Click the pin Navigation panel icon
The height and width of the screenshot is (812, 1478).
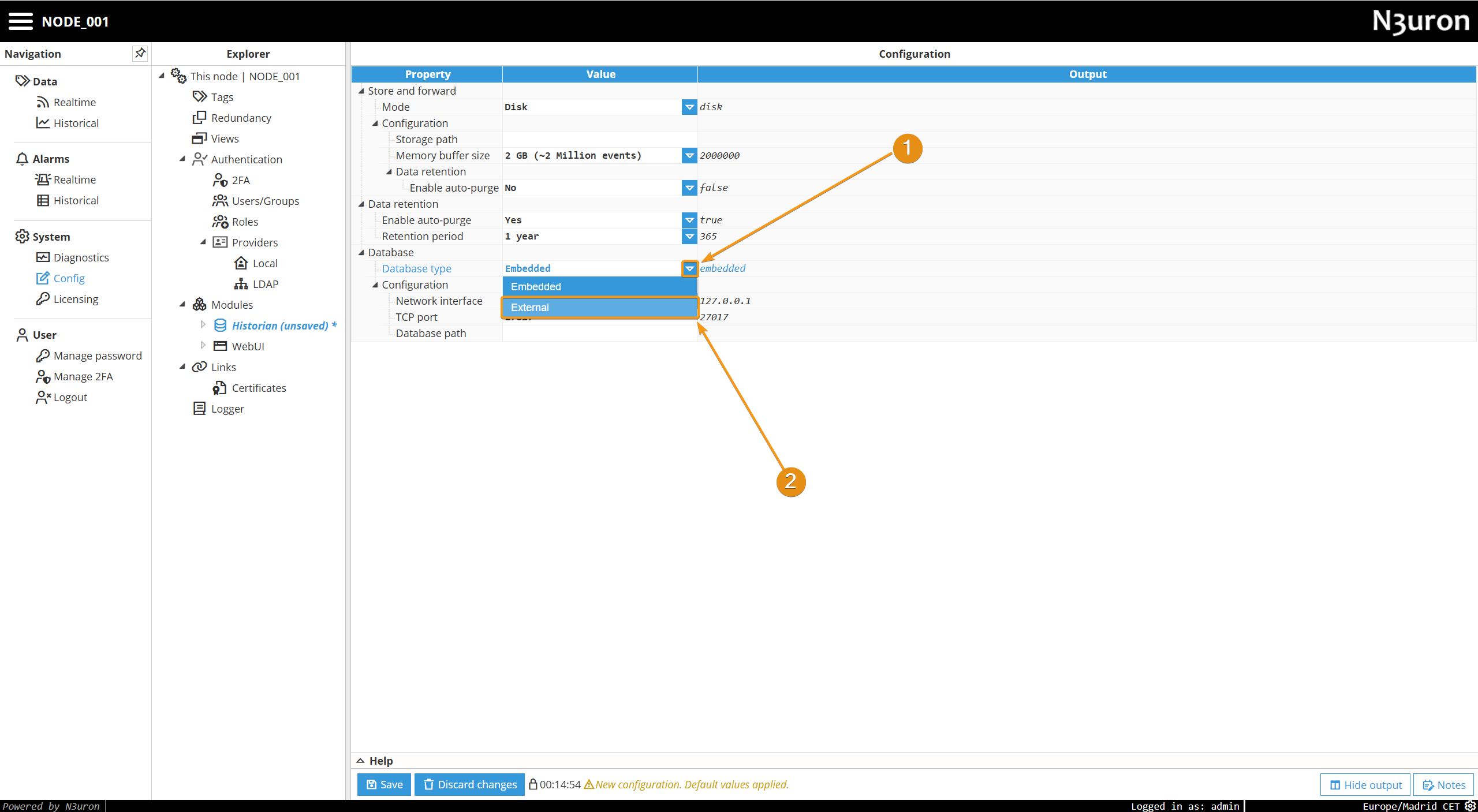(140, 53)
